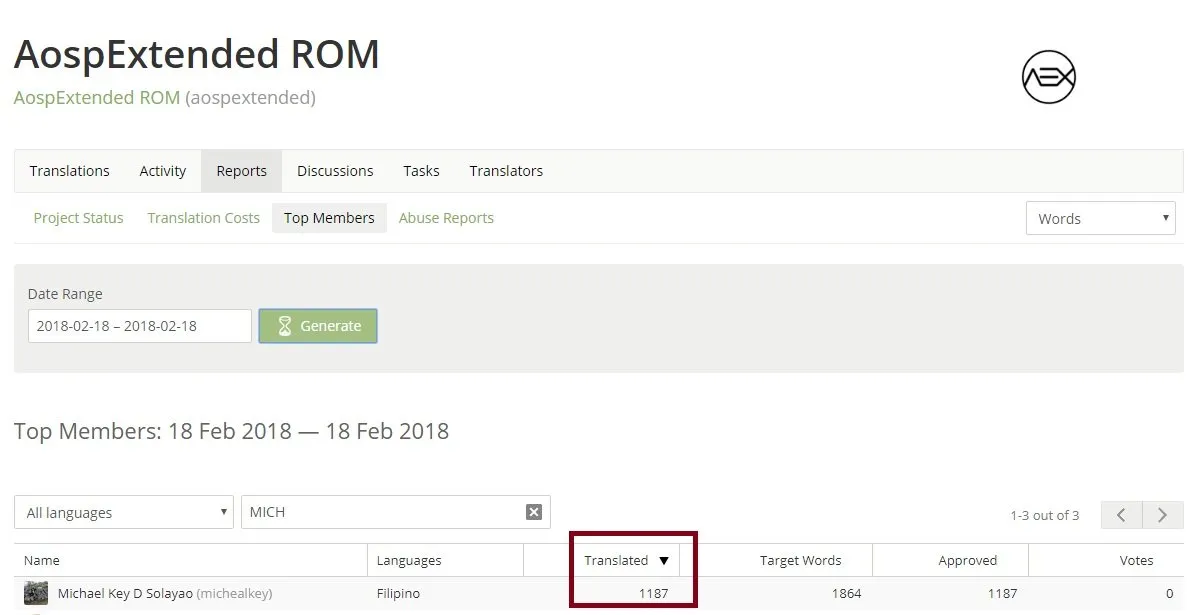Sort by Votes column header
The image size is (1195, 615).
click(1136, 560)
